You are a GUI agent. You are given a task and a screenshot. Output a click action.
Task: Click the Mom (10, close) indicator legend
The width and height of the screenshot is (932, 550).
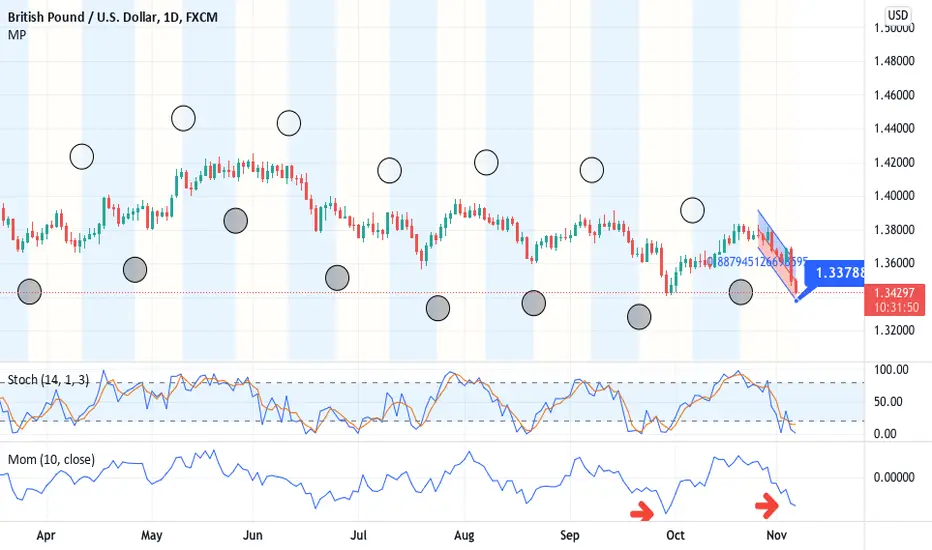(51, 459)
